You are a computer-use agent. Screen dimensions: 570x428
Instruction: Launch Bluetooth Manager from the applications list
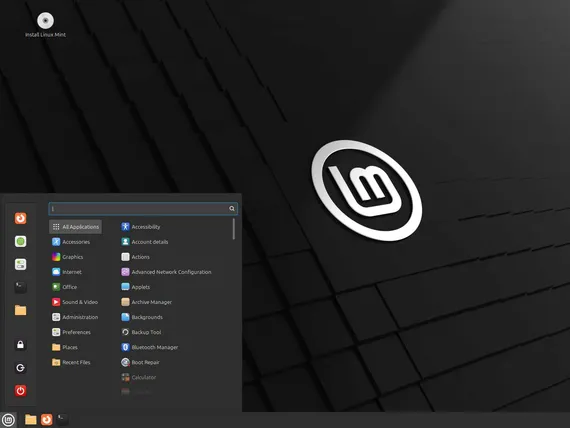click(149, 347)
